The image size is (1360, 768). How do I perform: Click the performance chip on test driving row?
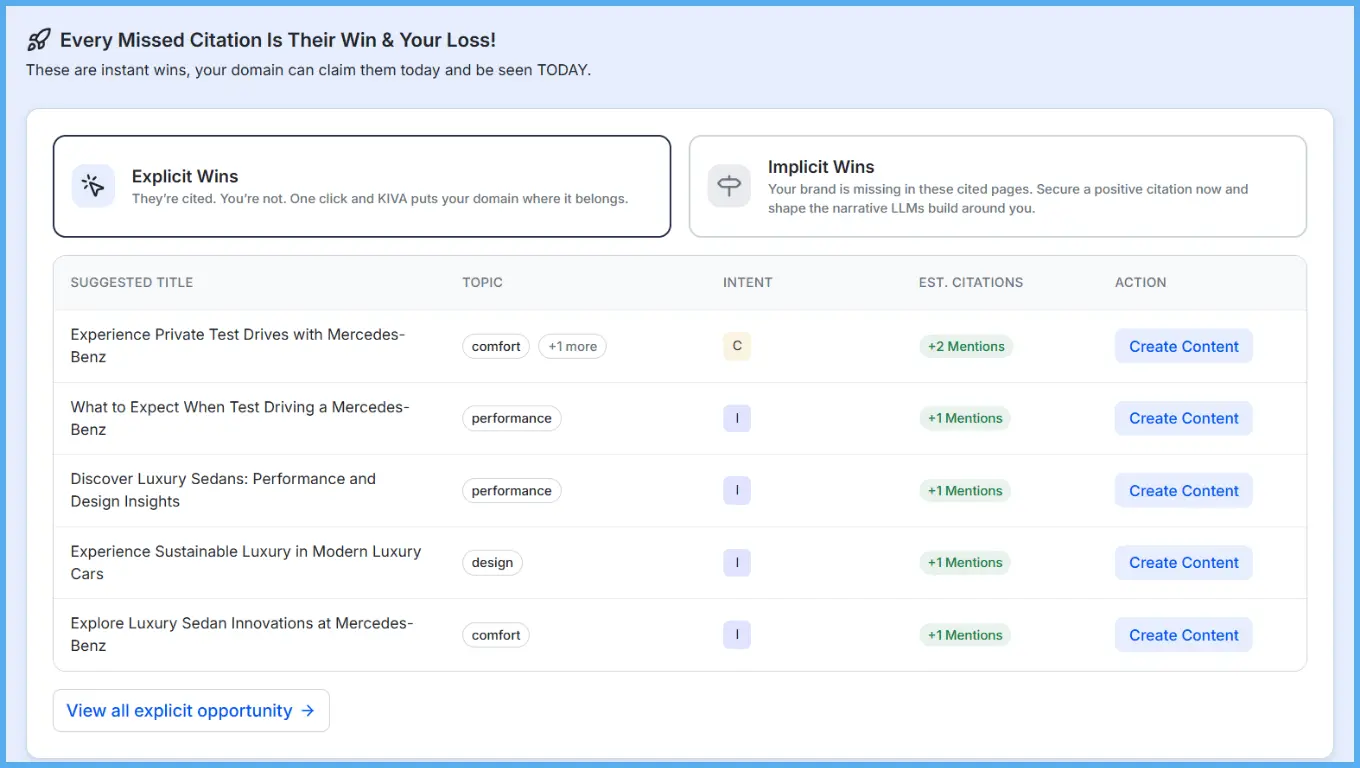[x=511, y=418]
